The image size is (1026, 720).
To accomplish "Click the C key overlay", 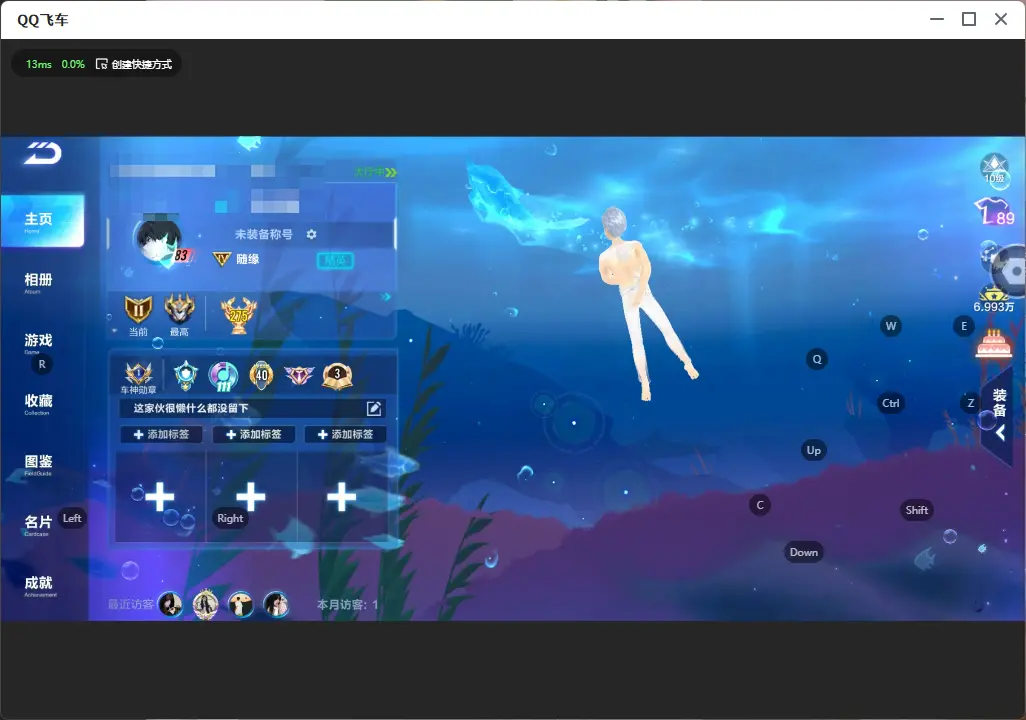I will [760, 505].
